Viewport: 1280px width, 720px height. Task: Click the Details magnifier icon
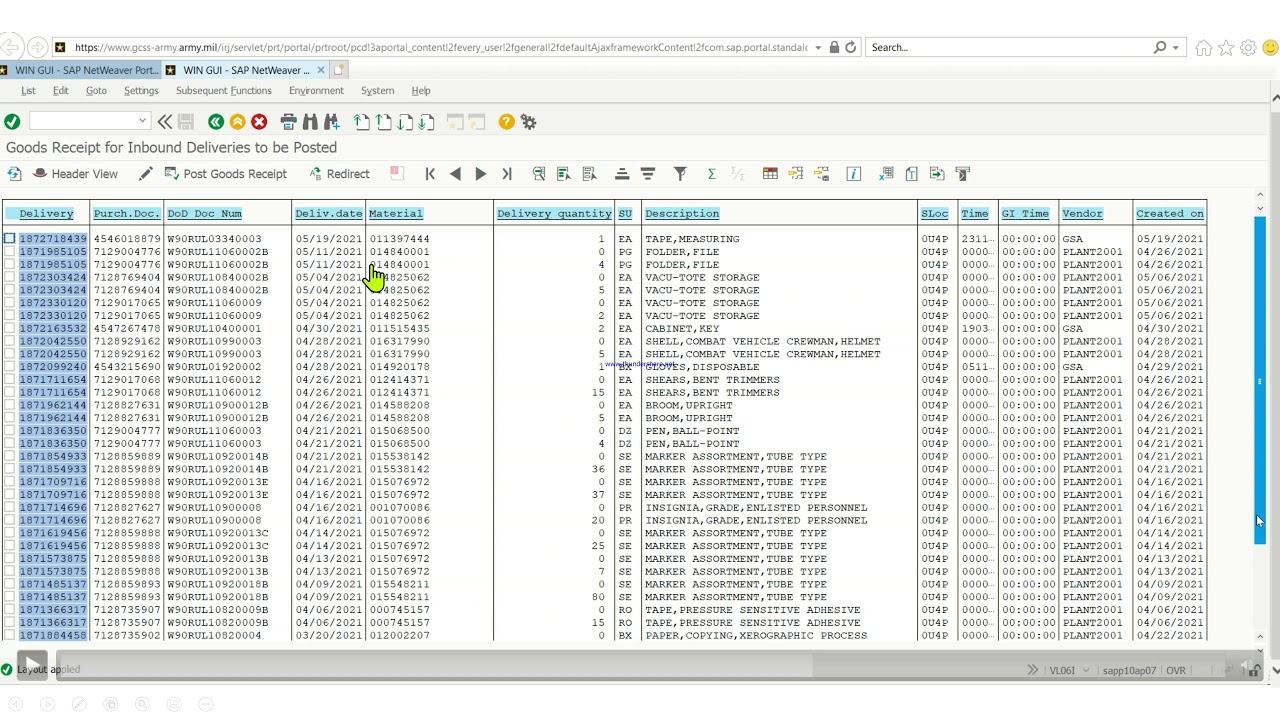(x=539, y=174)
